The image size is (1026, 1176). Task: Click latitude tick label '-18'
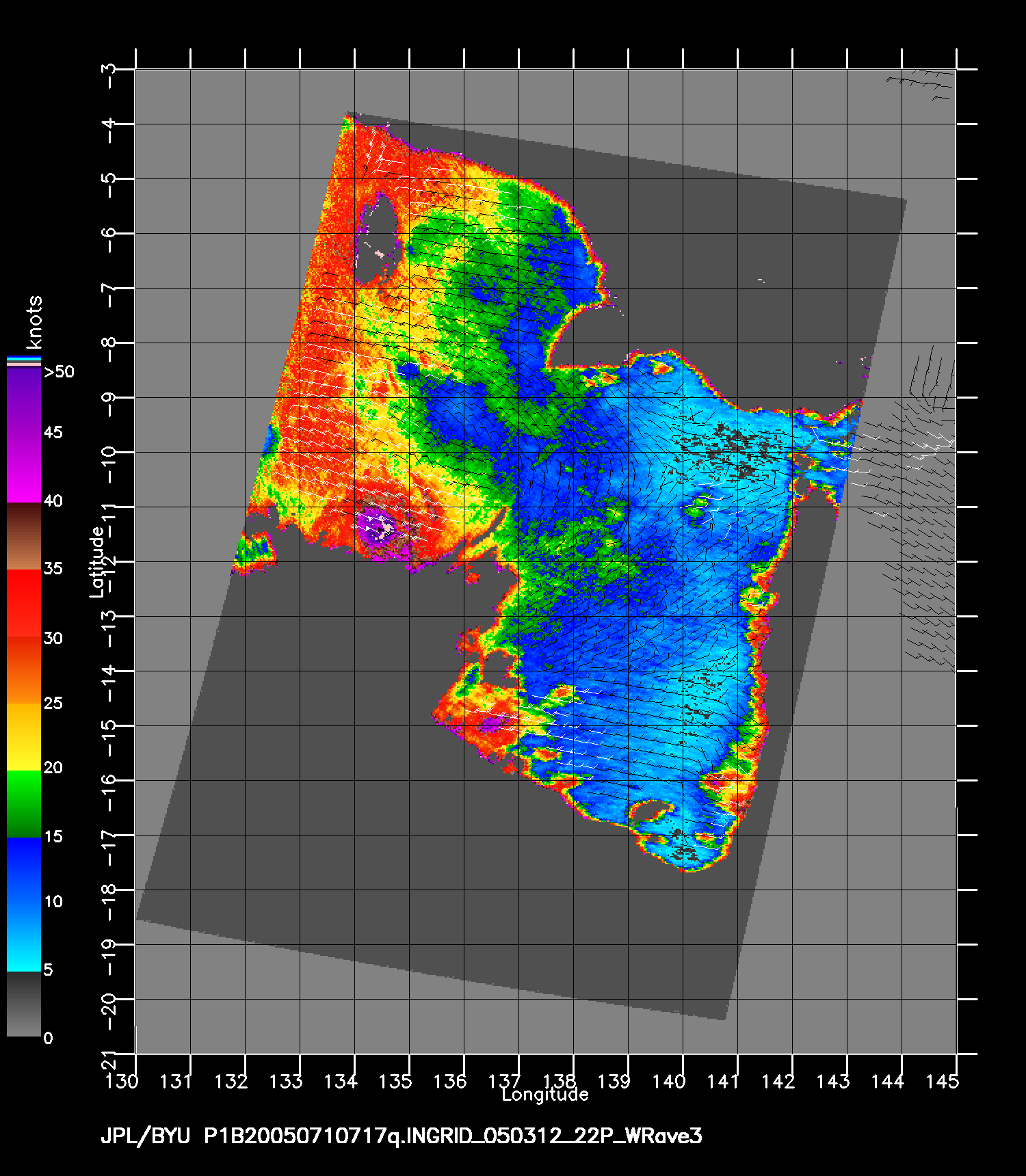[108, 900]
